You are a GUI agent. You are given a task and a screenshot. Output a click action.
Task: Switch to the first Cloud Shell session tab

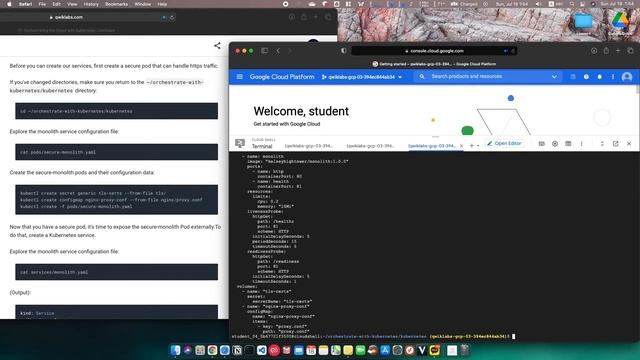coord(309,146)
